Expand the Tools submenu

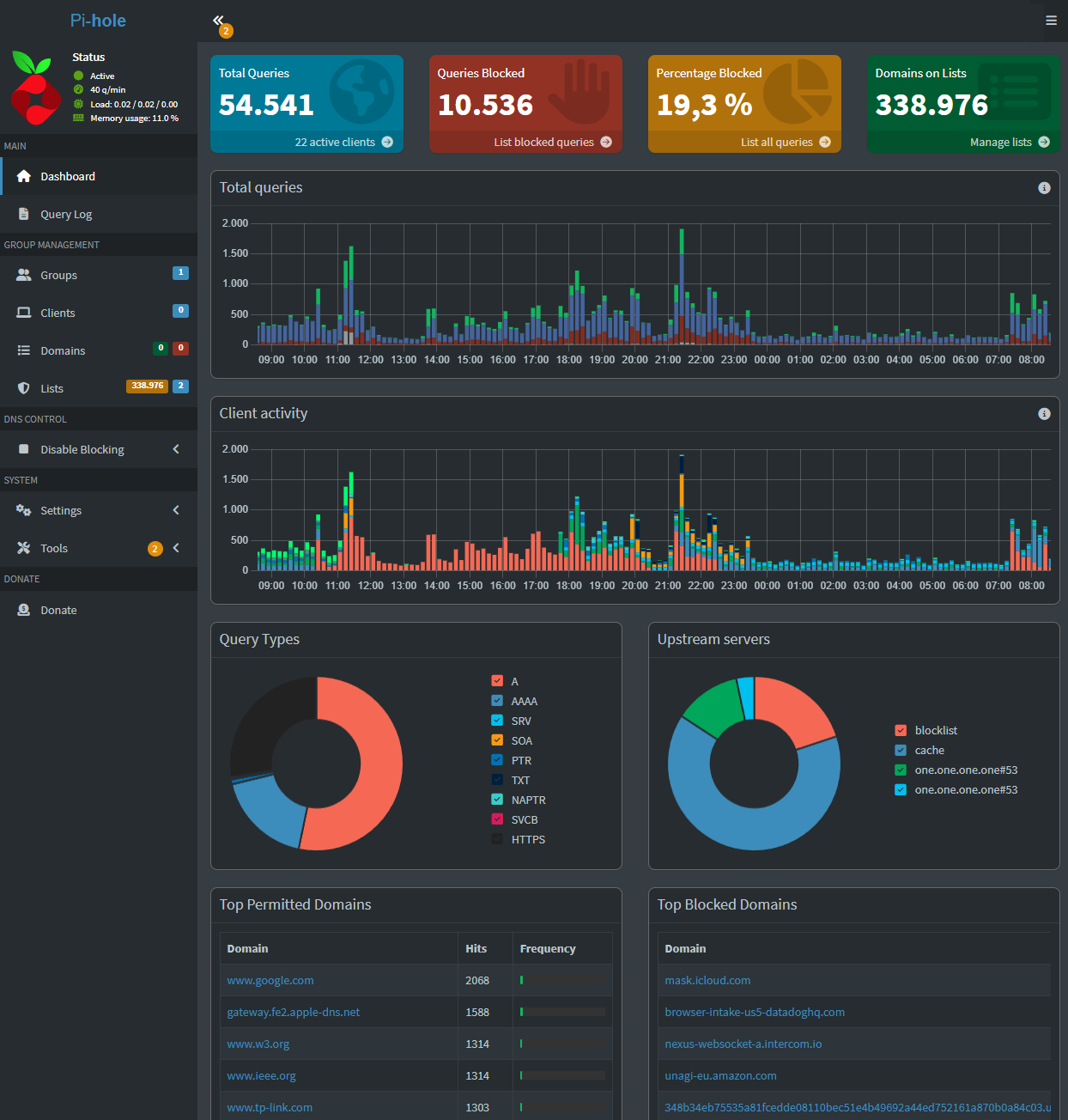tap(99, 548)
